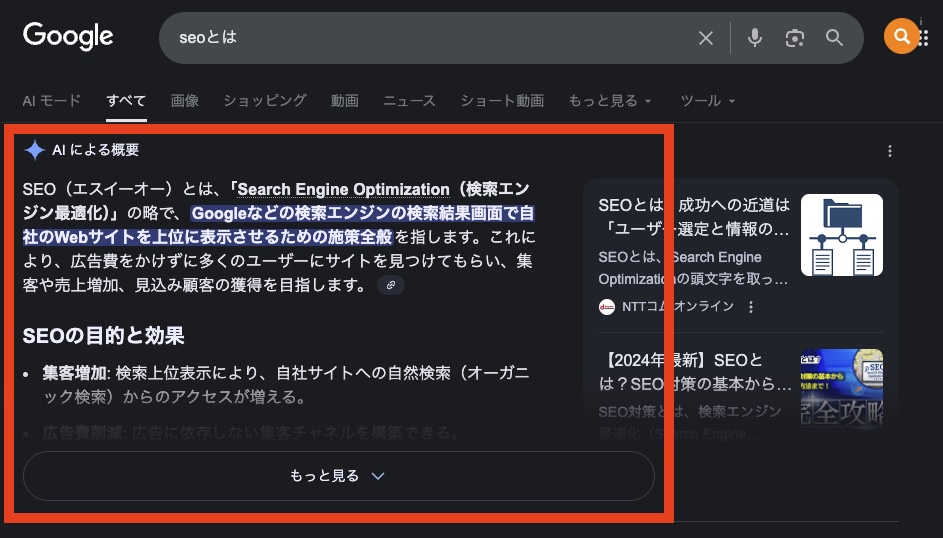The width and height of the screenshot is (943, 538).
Task: Open the ショート動画 tab
Action: click(x=502, y=100)
